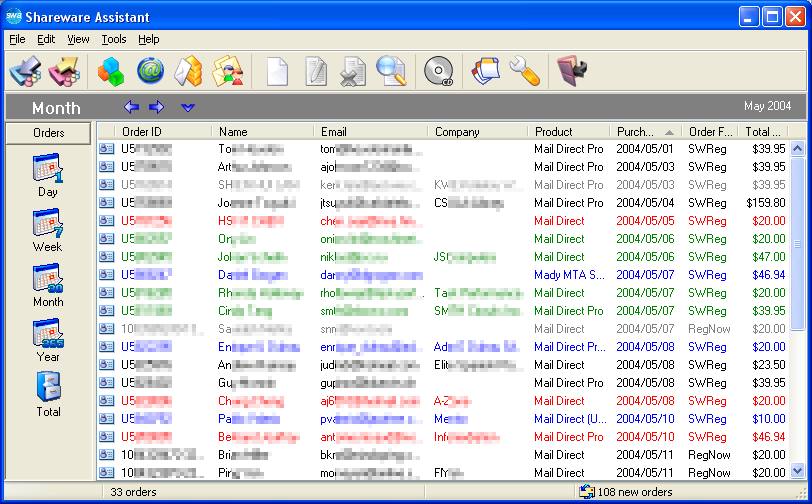Click the Orders panel button
The width and height of the screenshot is (812, 504).
pyautogui.click(x=48, y=133)
